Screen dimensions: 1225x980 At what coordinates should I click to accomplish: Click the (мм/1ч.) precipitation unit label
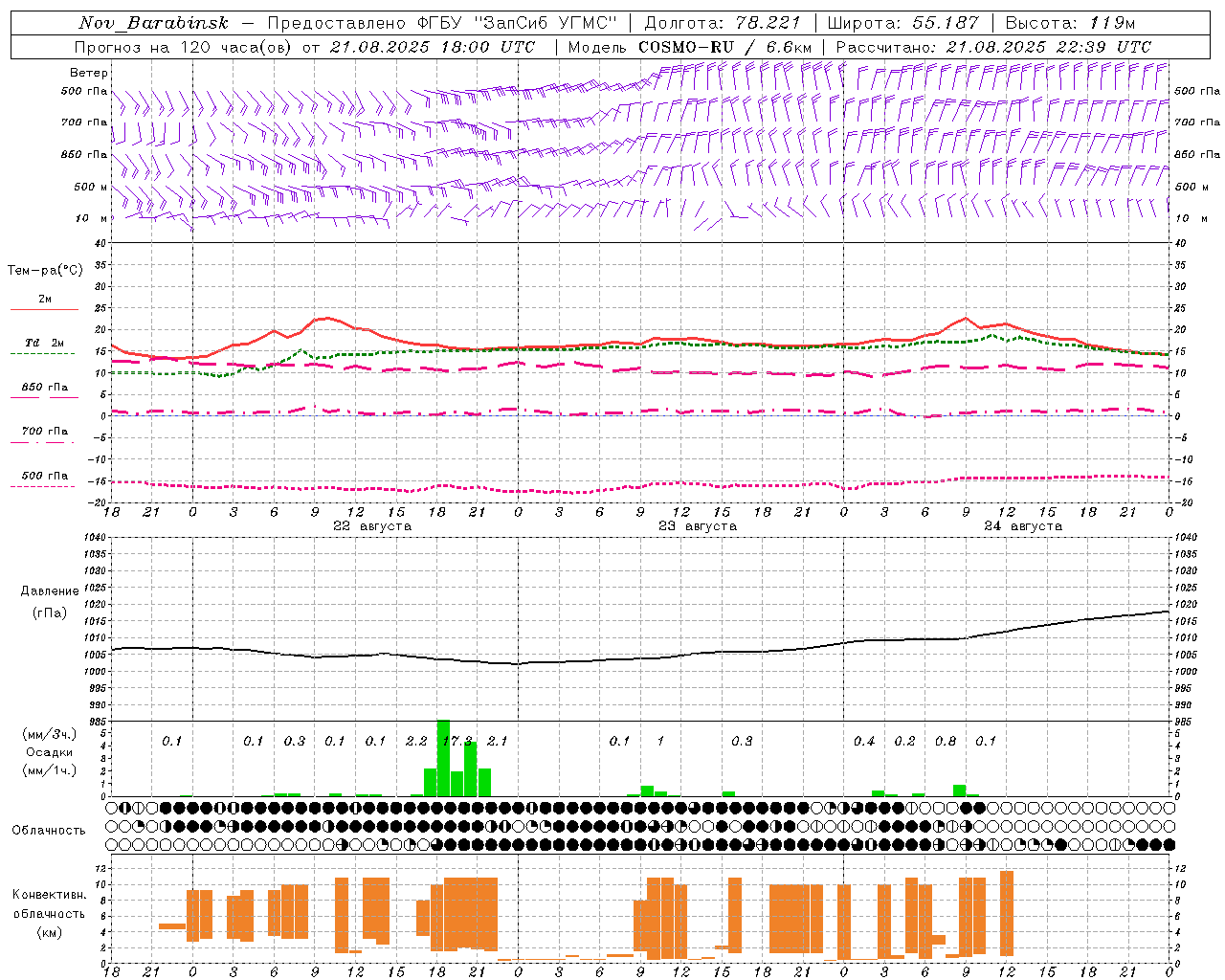click(50, 770)
